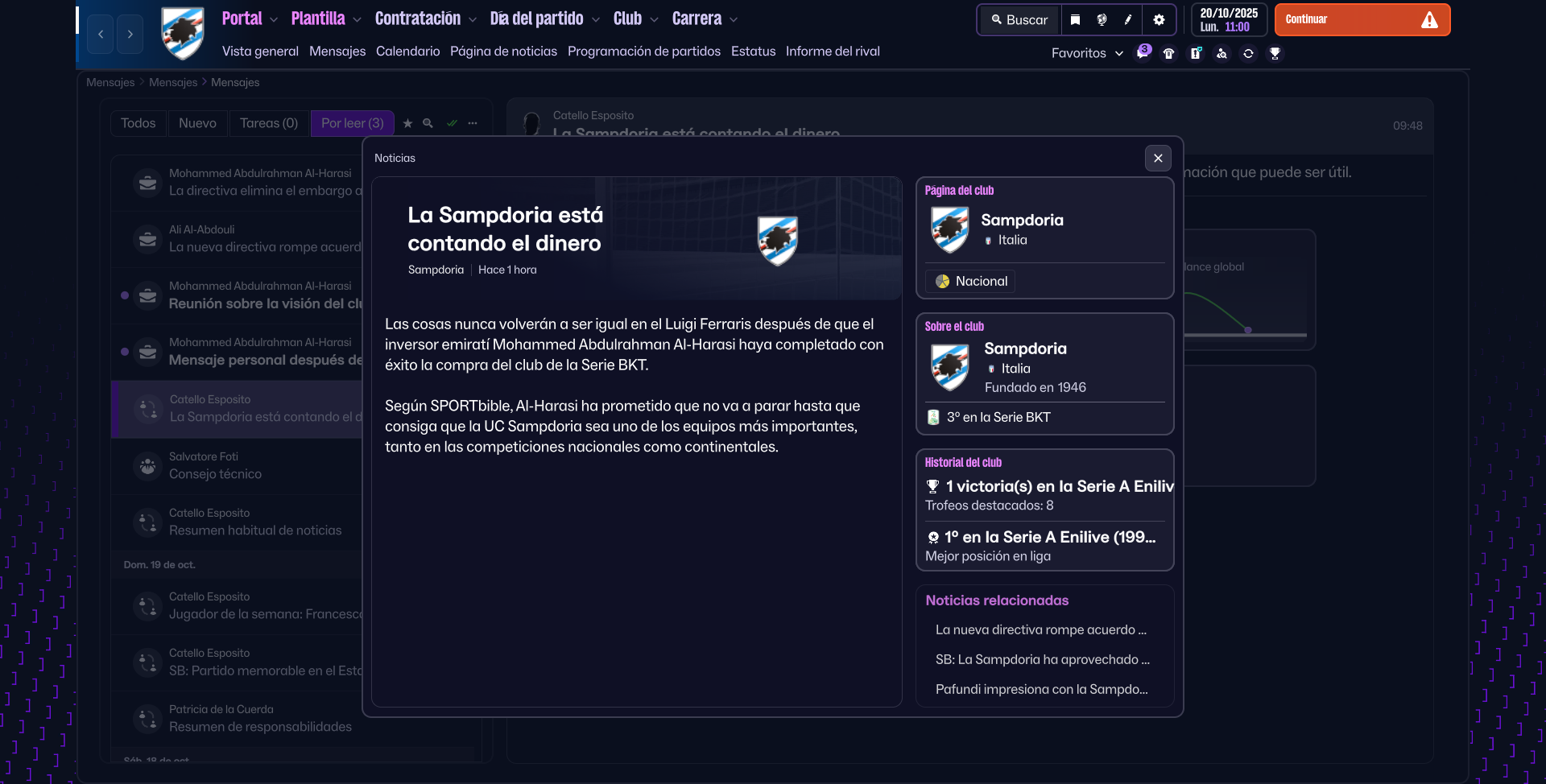The height and width of the screenshot is (784, 1546).
Task: Click the scouting search people icon
Action: 1222,53
